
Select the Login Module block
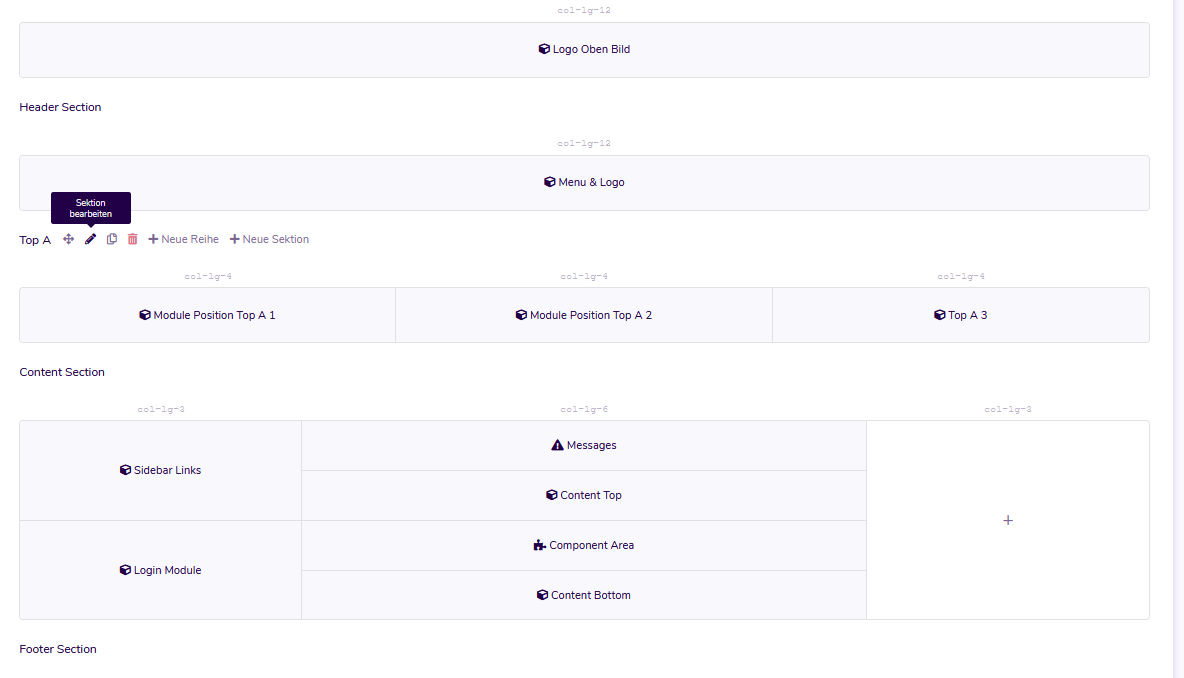(x=160, y=570)
